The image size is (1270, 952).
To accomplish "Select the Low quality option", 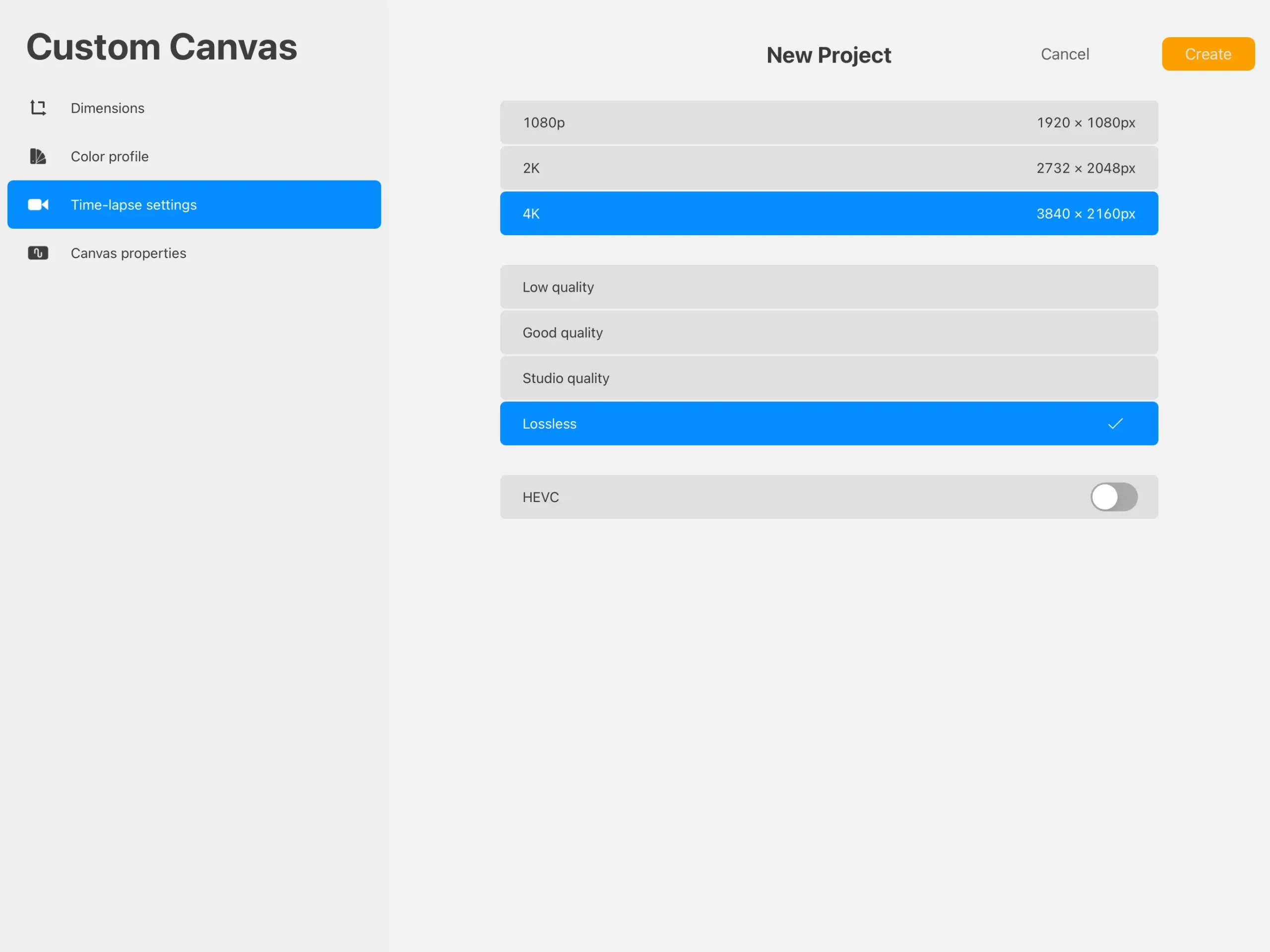I will pos(828,287).
